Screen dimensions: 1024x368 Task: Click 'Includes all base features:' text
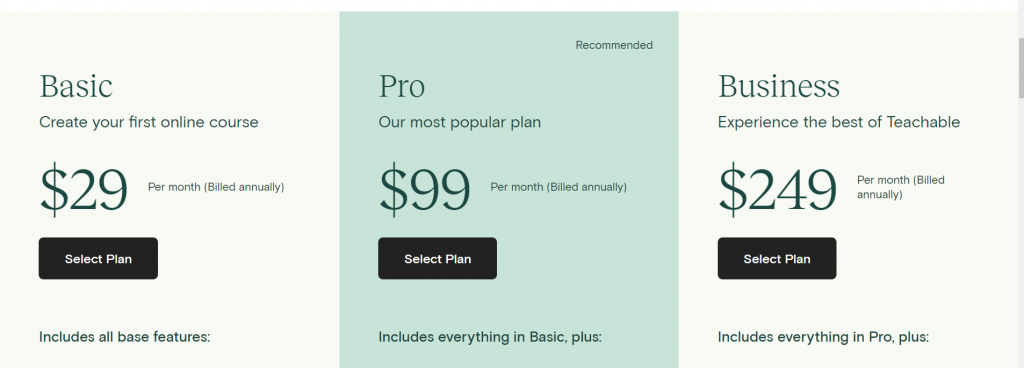[x=125, y=337]
